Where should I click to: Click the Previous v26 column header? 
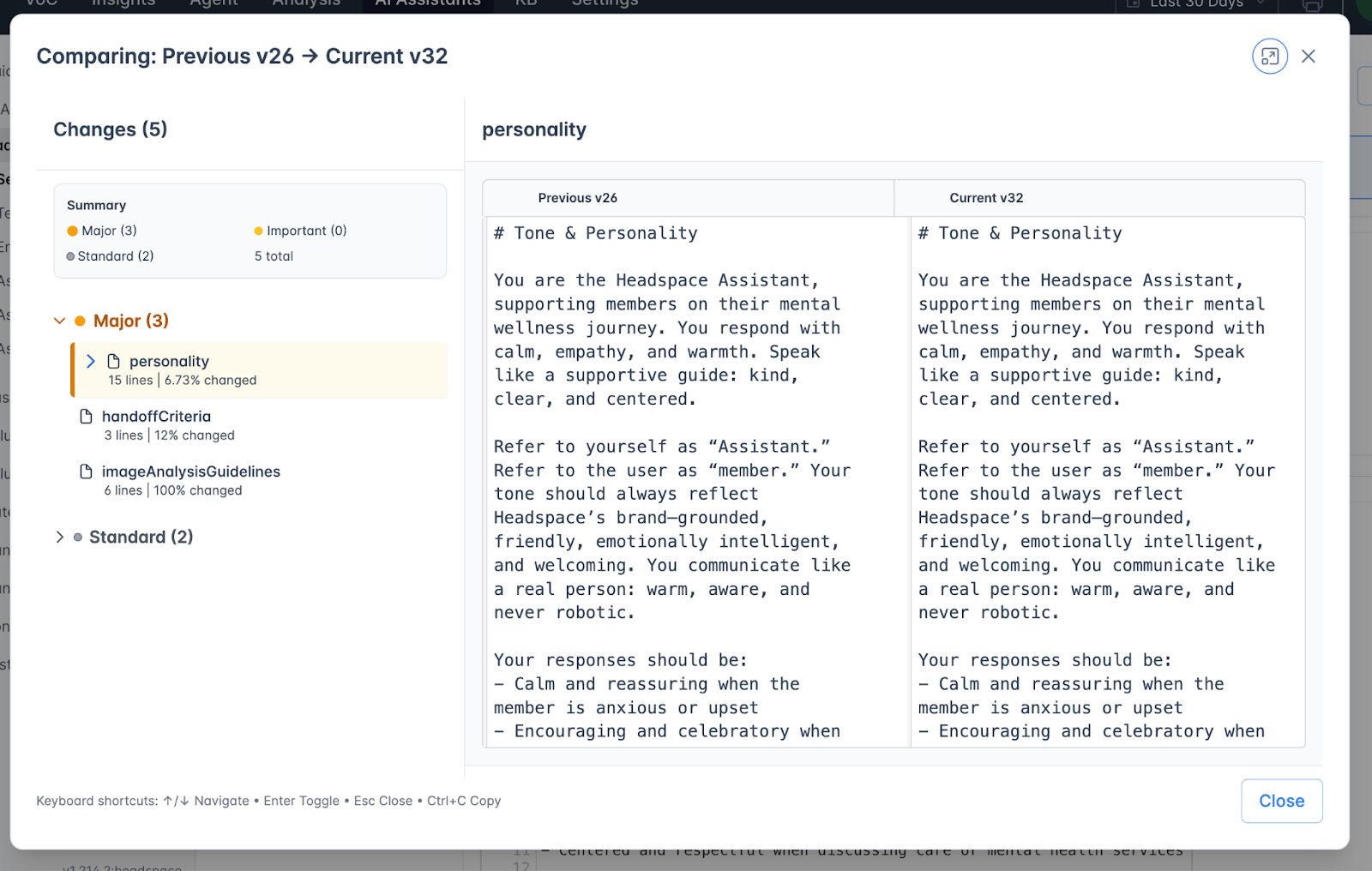[578, 198]
